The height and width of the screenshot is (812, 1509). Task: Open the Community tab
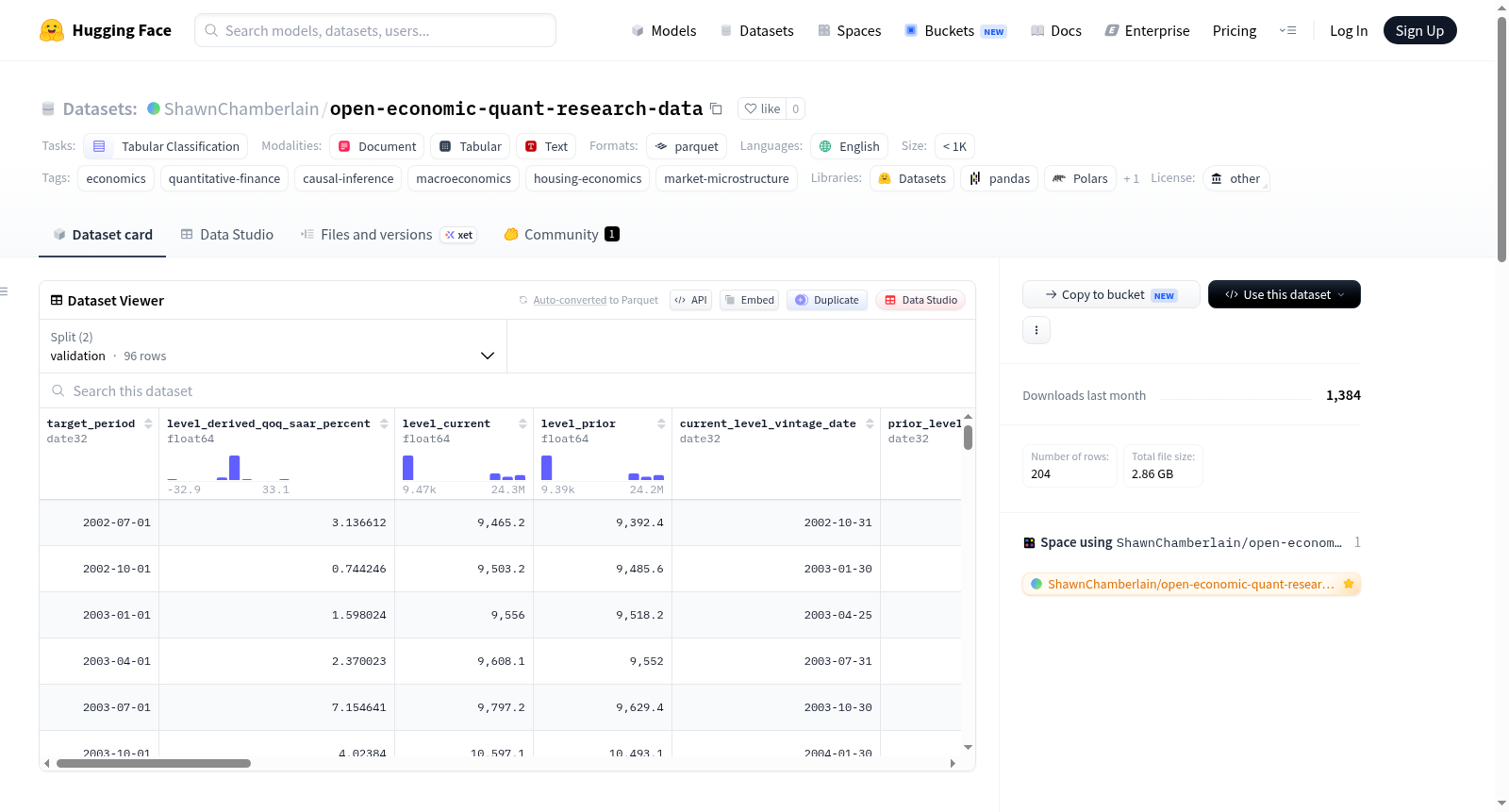(x=561, y=234)
